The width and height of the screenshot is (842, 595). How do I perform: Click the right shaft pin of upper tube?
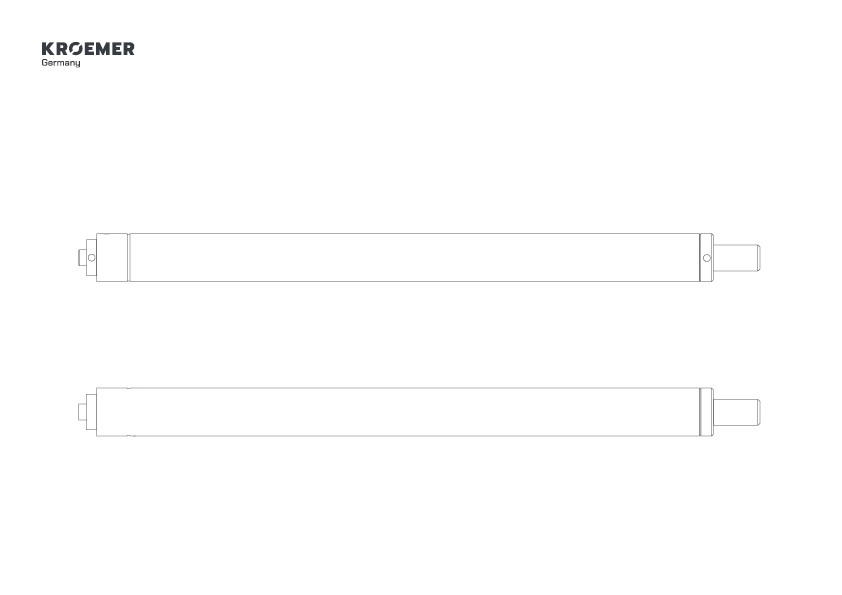tap(736, 258)
